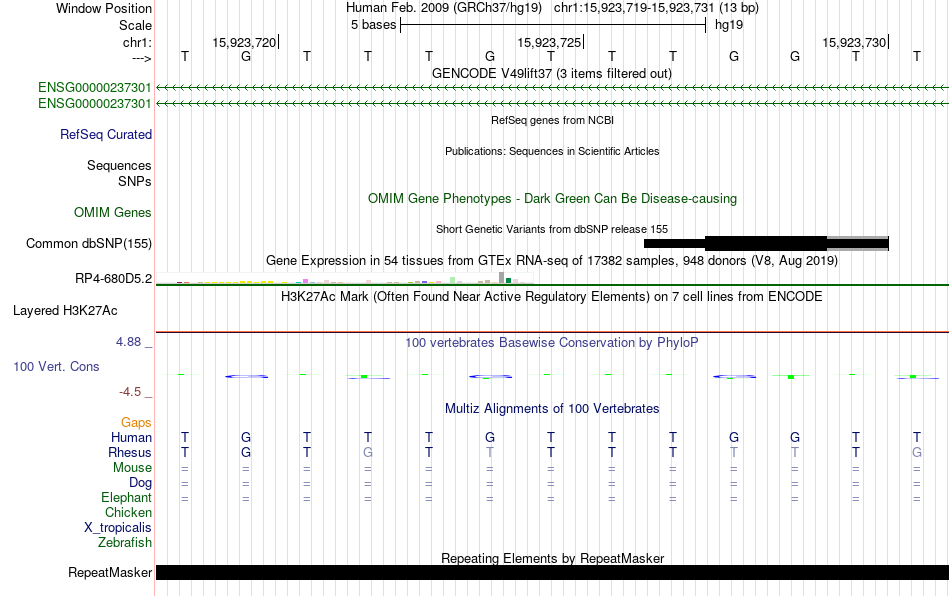The width and height of the screenshot is (950, 596).
Task: Click the 4.88 upper conservation scale value
Action: click(x=128, y=342)
